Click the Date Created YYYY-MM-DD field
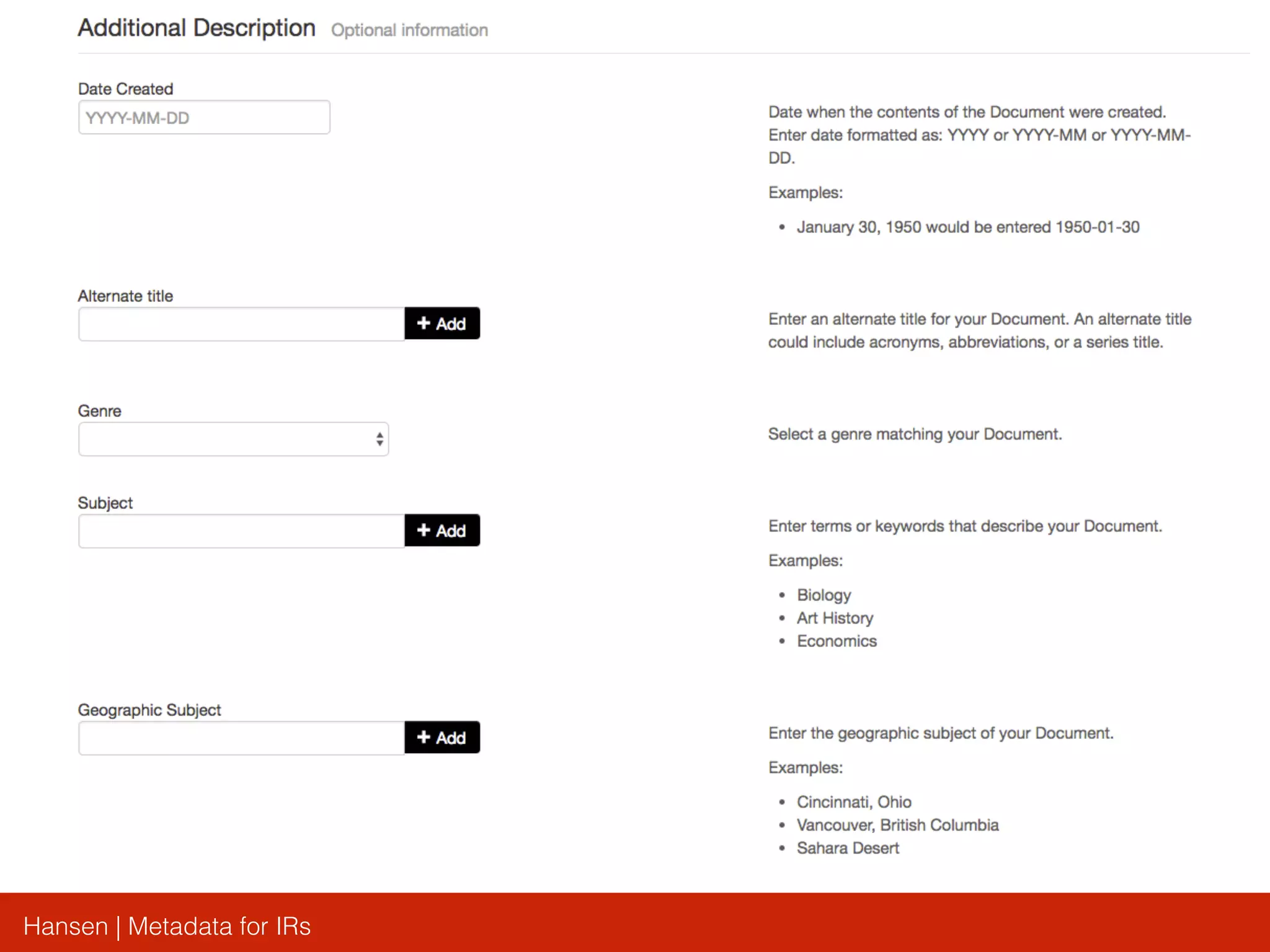This screenshot has width=1270, height=952. 203,118
